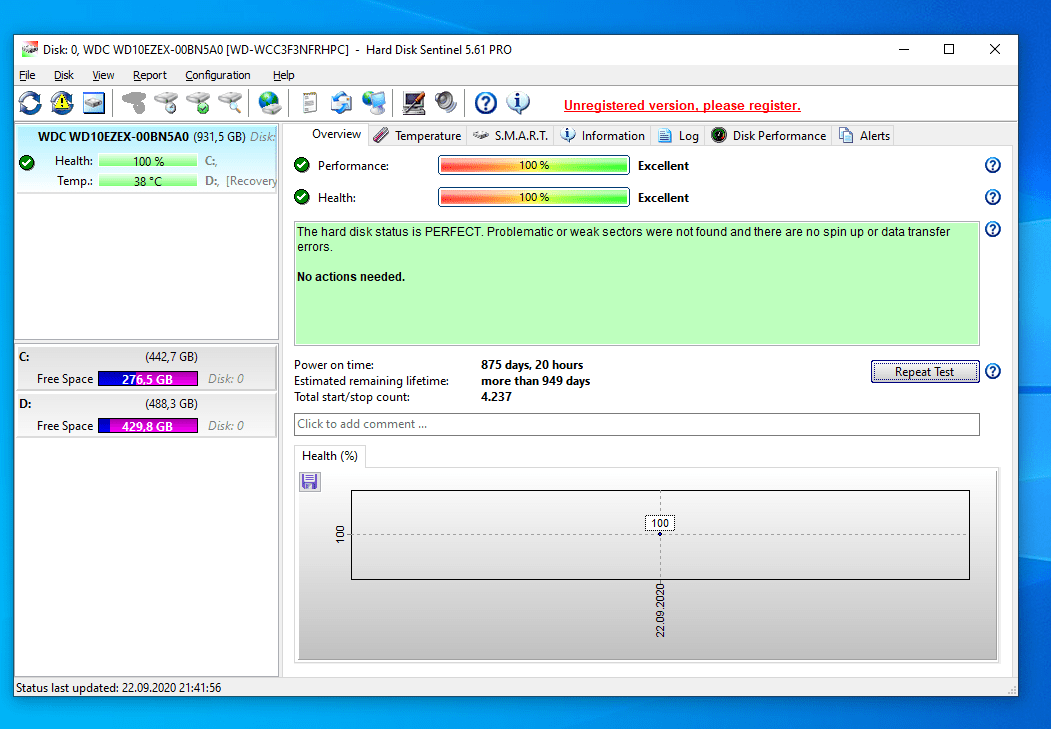Click the disk with clock test icon
1051x729 pixels.
(166, 103)
